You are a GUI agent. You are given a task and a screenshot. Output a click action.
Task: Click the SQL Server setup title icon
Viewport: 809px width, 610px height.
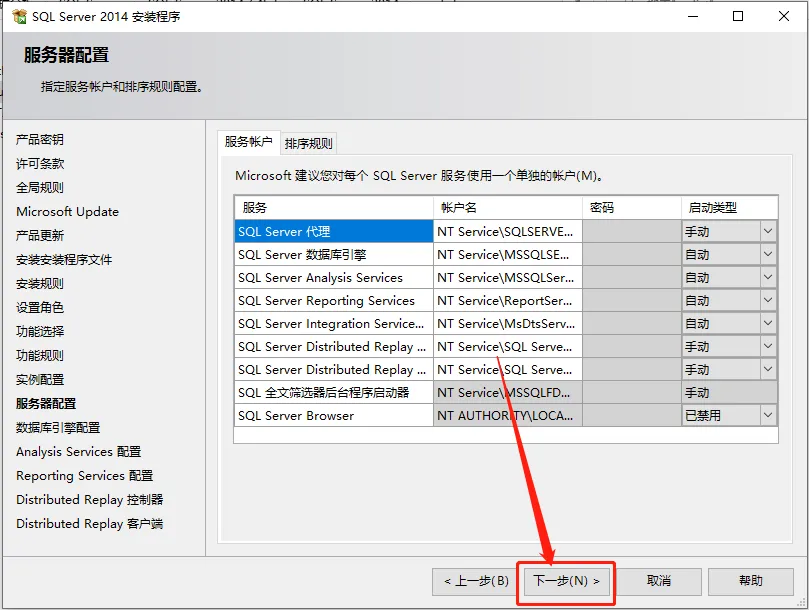click(x=19, y=17)
